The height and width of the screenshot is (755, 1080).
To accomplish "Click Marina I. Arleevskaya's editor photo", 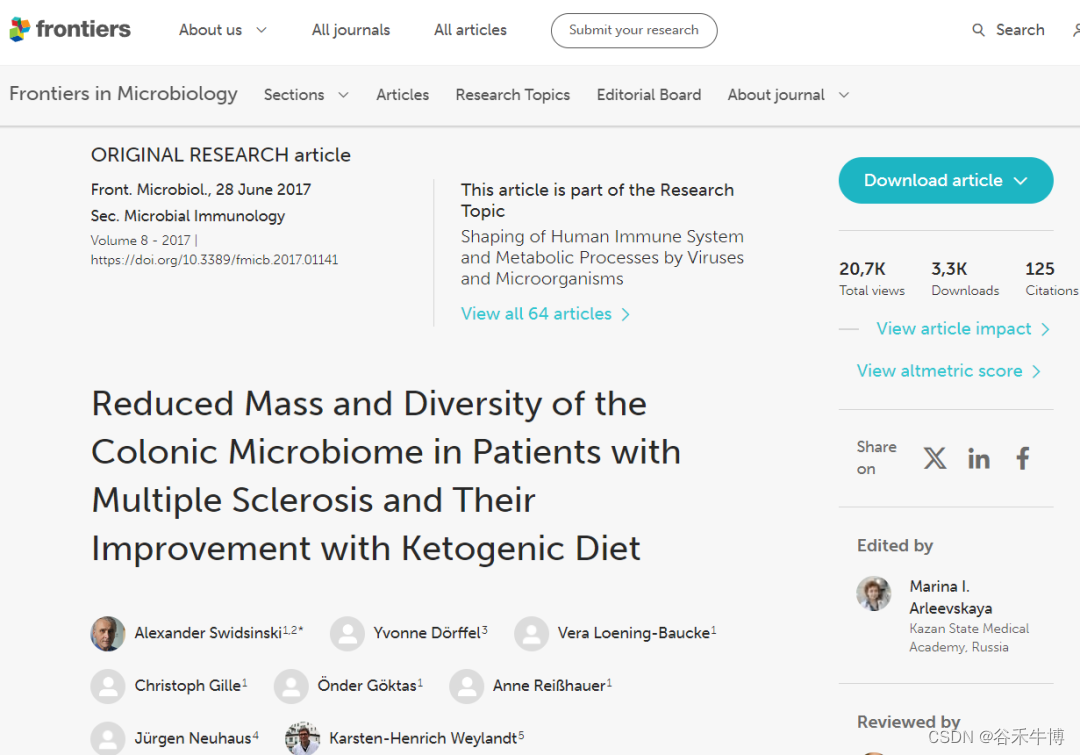I will tap(874, 593).
